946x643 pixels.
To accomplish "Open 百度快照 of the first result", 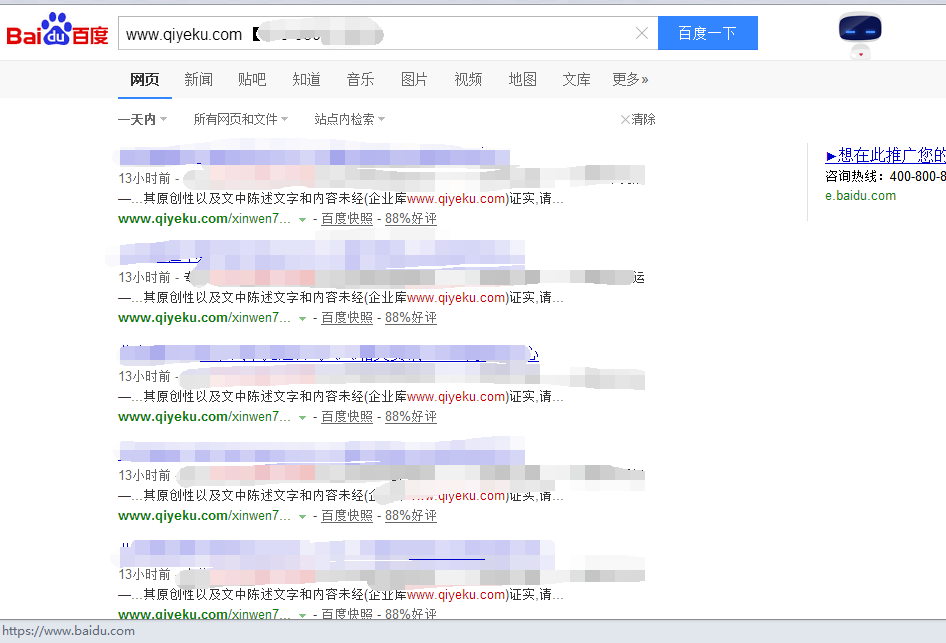I will point(347,218).
